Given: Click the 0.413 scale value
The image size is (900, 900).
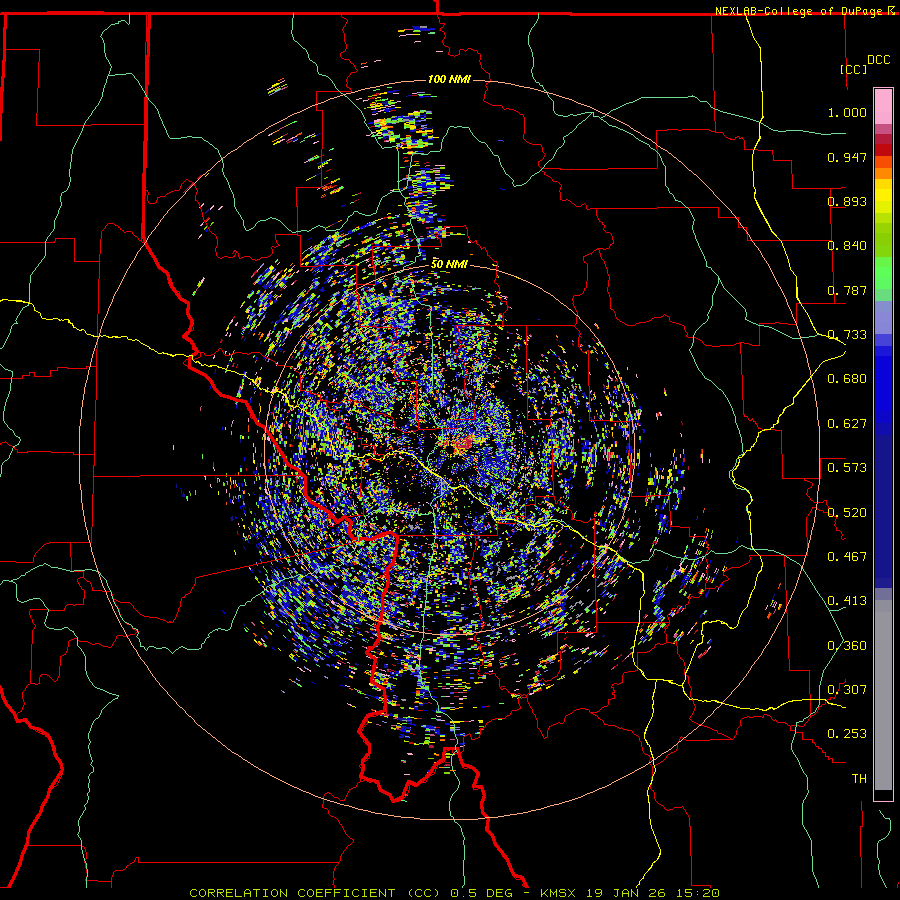Looking at the screenshot, I should click(847, 601).
